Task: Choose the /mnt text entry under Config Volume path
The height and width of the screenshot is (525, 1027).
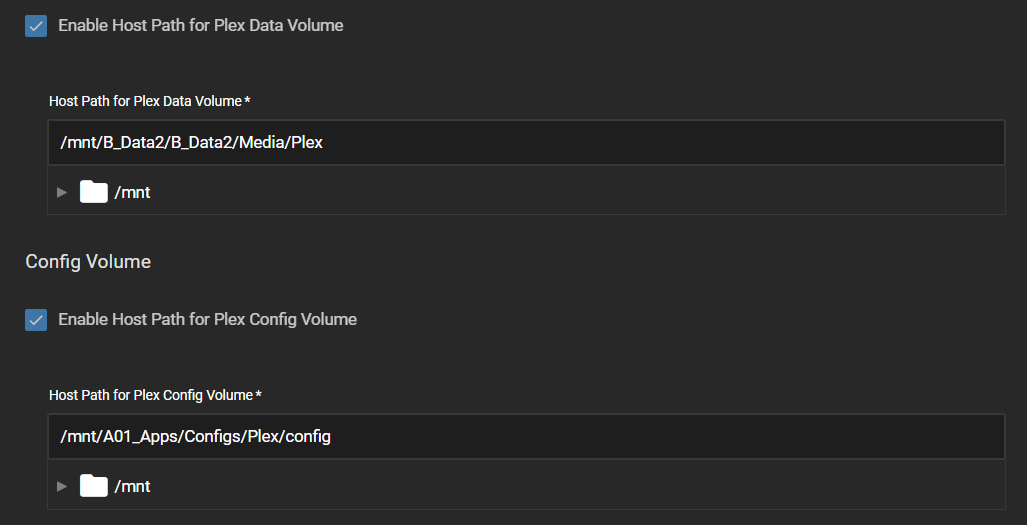Action: click(132, 486)
